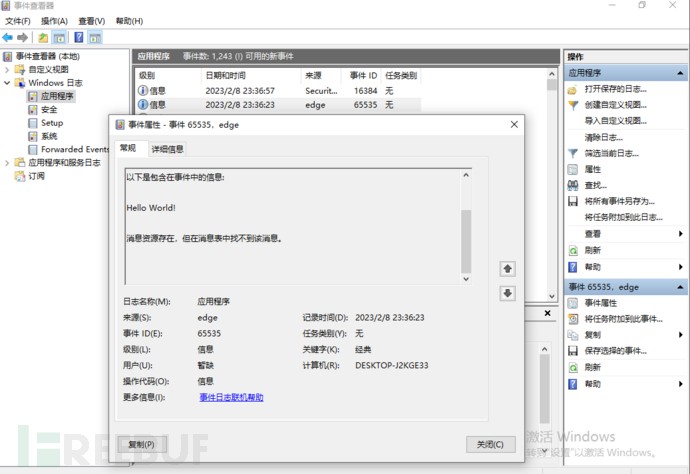
Task: Collapse the Event 65535, edge actions section
Action: [680, 287]
